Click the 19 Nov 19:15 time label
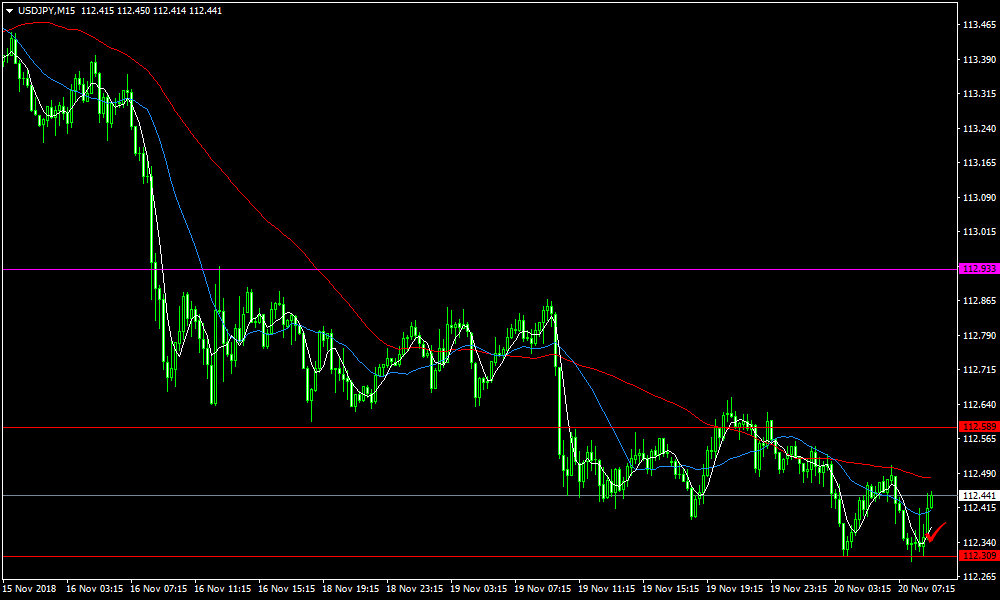Viewport: 1000px width, 600px height. click(735, 588)
